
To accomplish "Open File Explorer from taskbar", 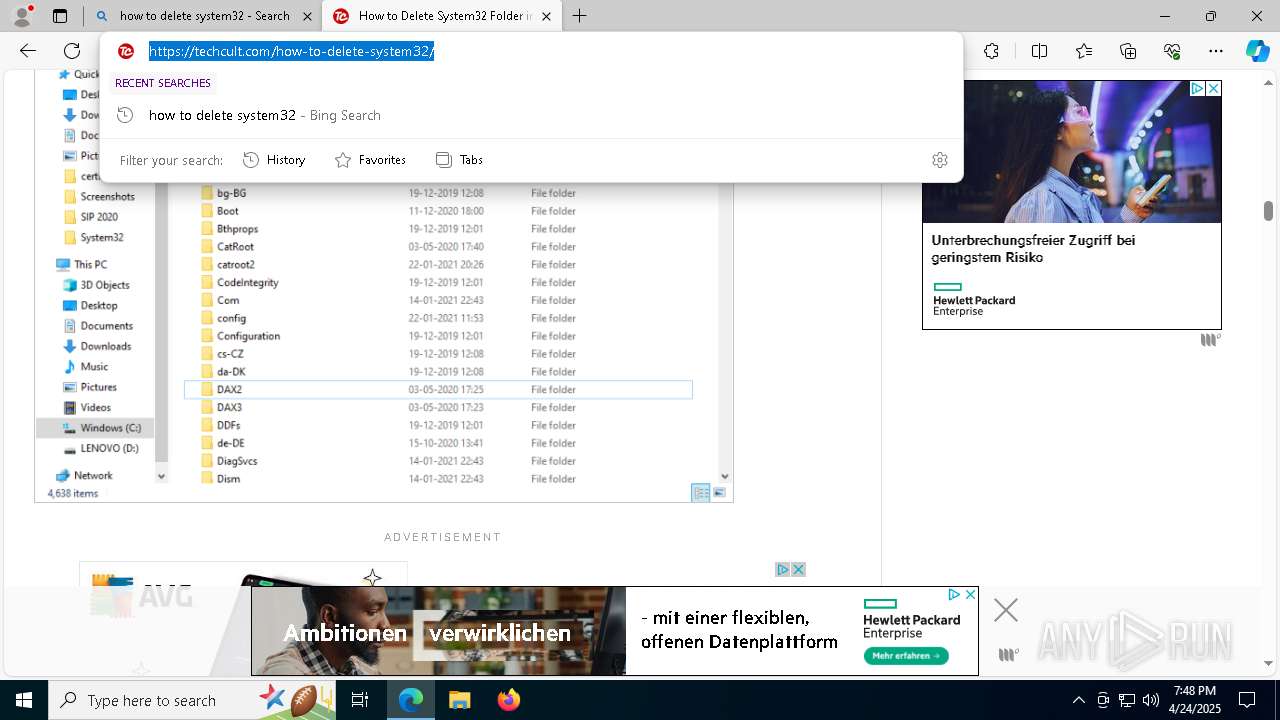I will (x=459, y=700).
